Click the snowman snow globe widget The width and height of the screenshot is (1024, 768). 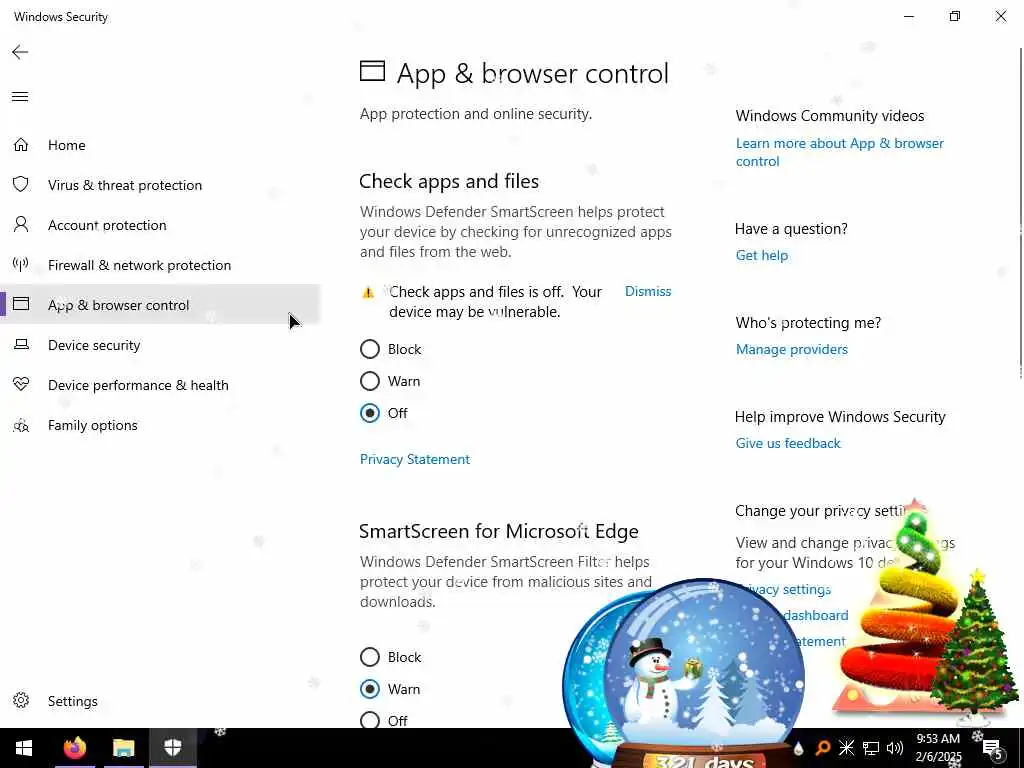(x=704, y=673)
